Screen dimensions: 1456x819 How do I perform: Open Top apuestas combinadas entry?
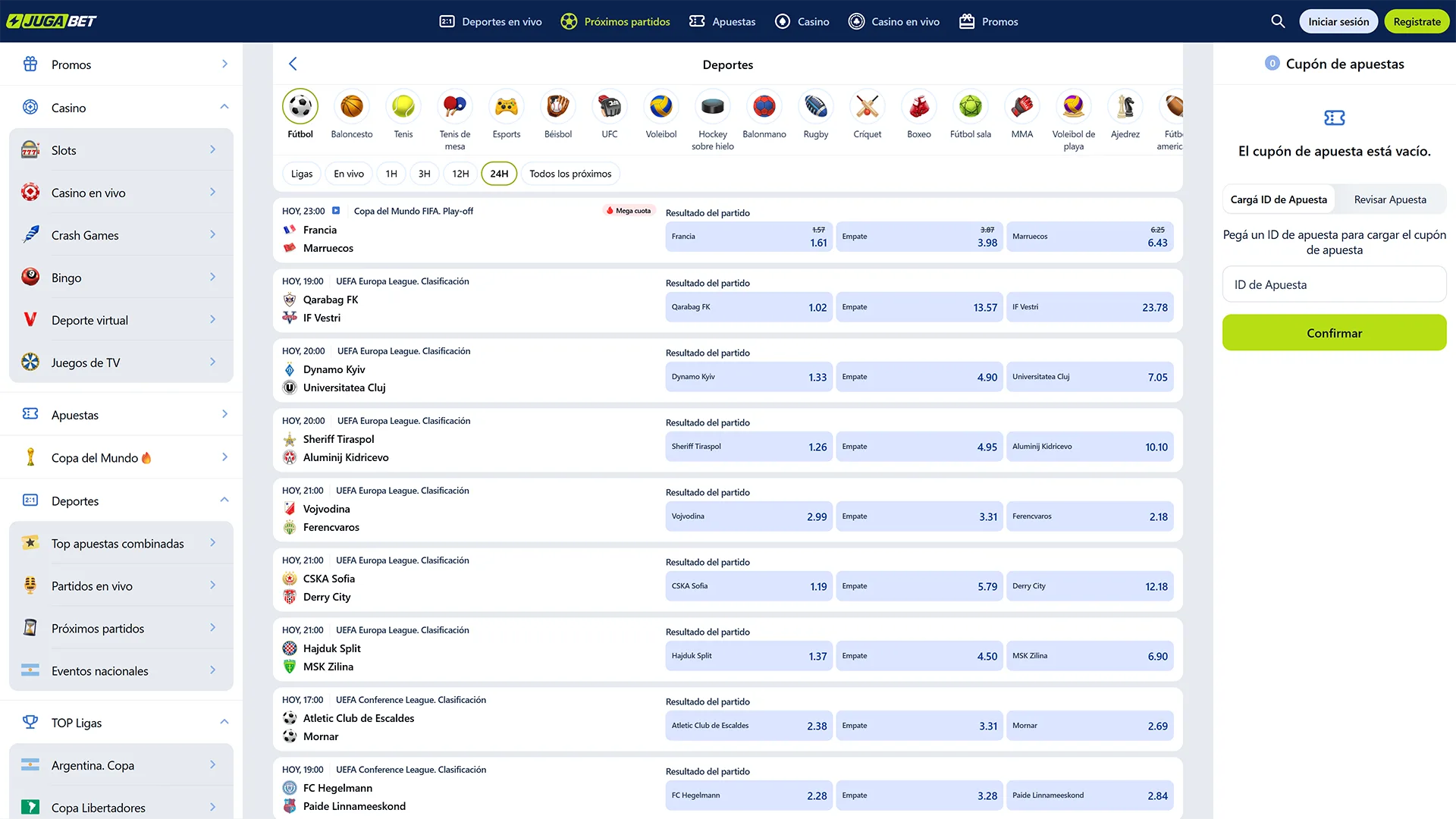121,543
